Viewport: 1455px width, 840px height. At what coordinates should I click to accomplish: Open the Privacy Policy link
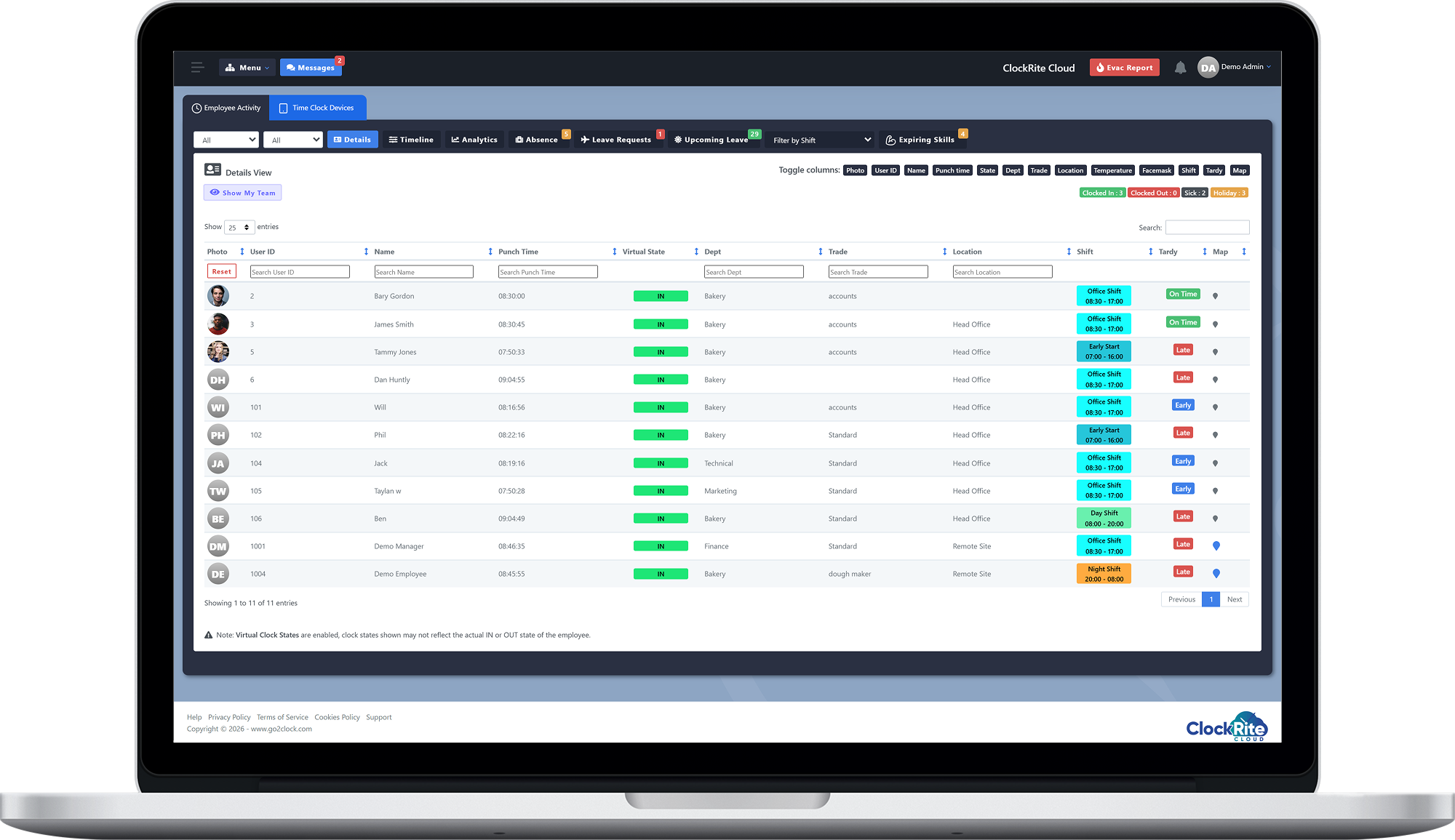pos(229,717)
